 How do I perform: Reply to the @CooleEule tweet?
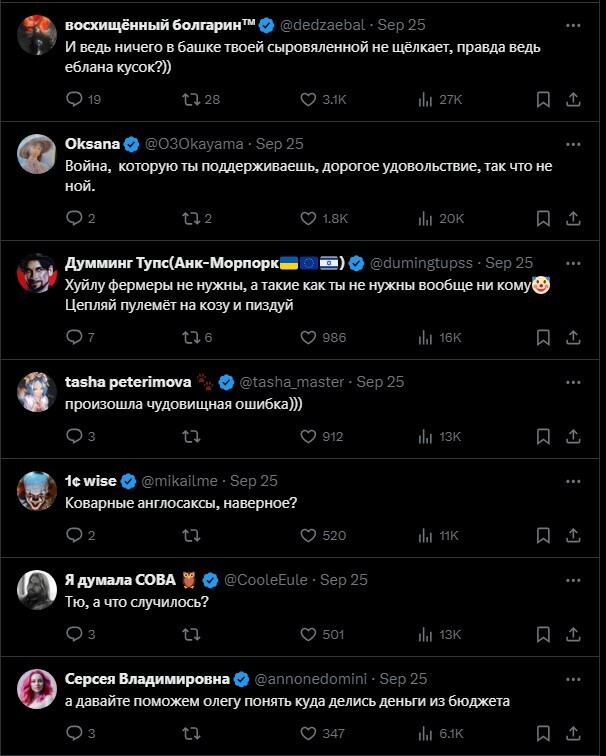[x=75, y=633]
